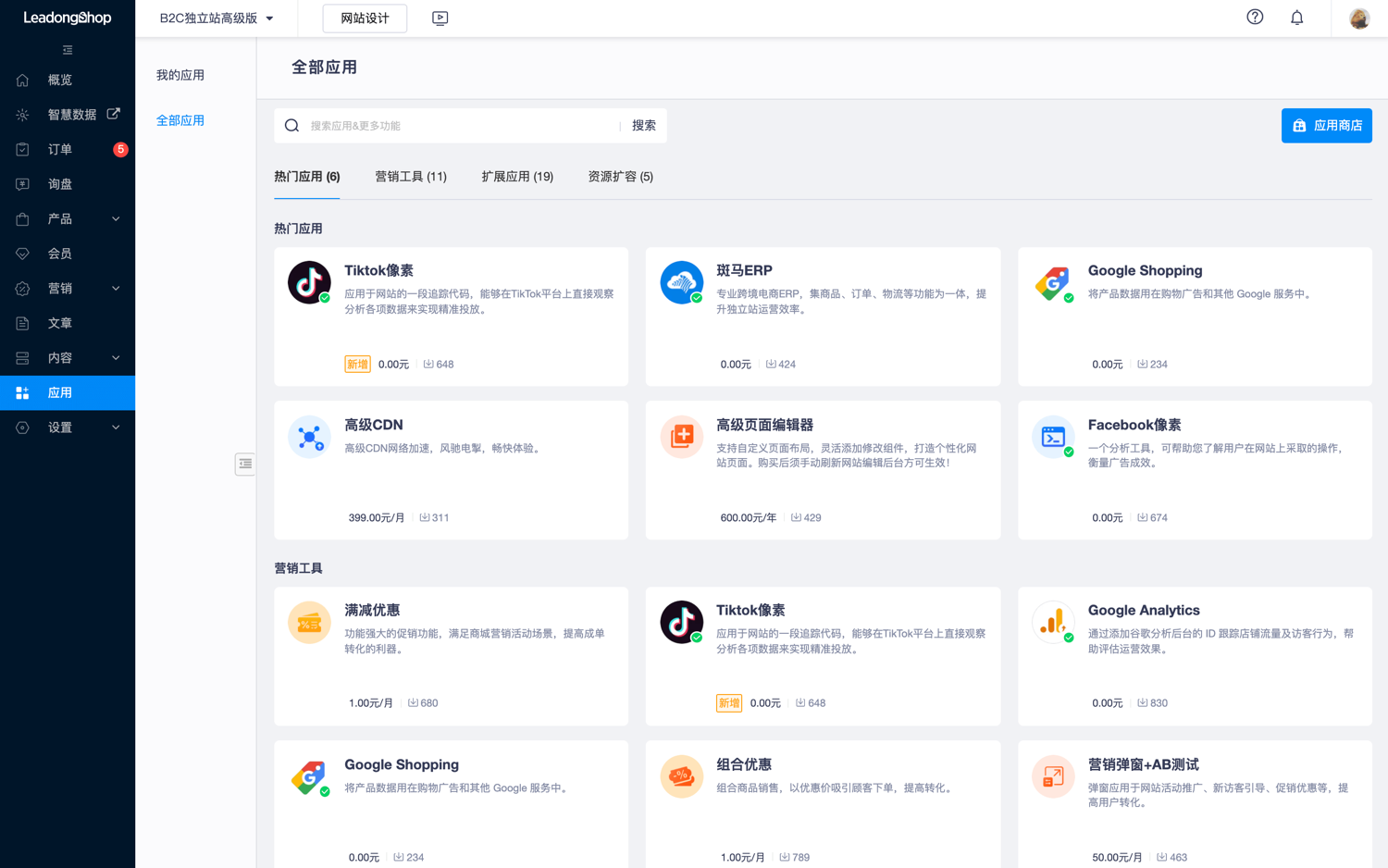Switch to the 扩展应用 tab
This screenshot has height=868, width=1388.
pyautogui.click(x=516, y=176)
